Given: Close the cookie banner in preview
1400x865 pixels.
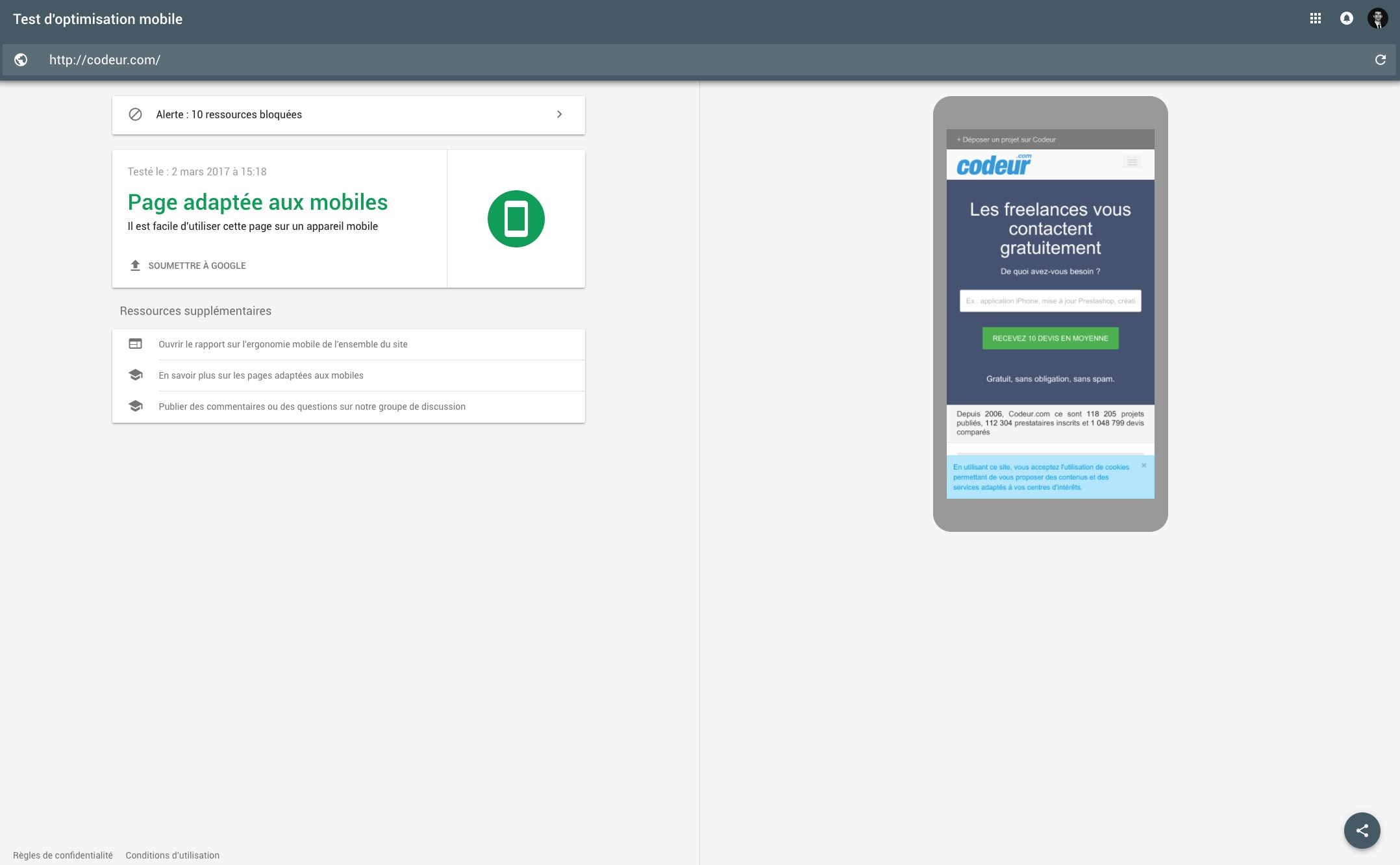Looking at the screenshot, I should tap(1144, 466).
